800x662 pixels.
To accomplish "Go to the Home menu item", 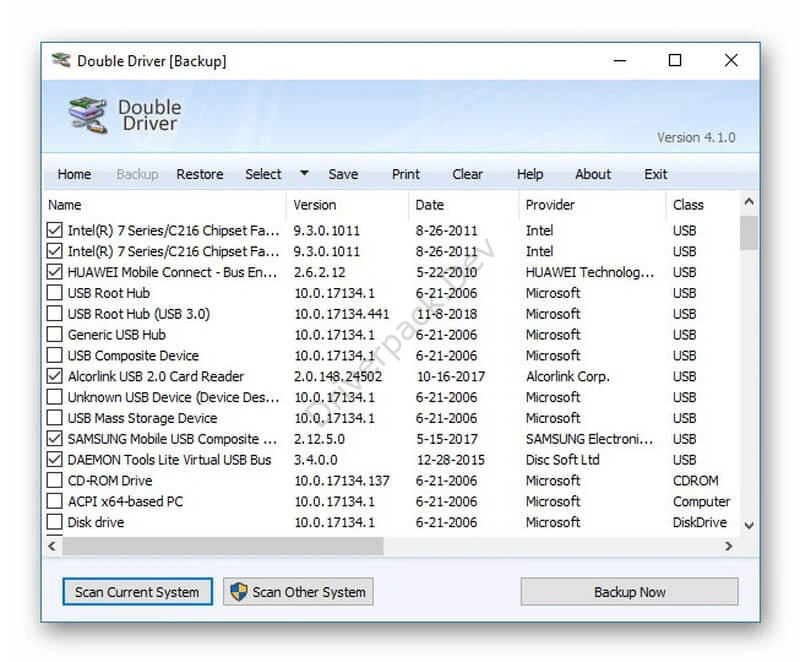I will [x=74, y=174].
